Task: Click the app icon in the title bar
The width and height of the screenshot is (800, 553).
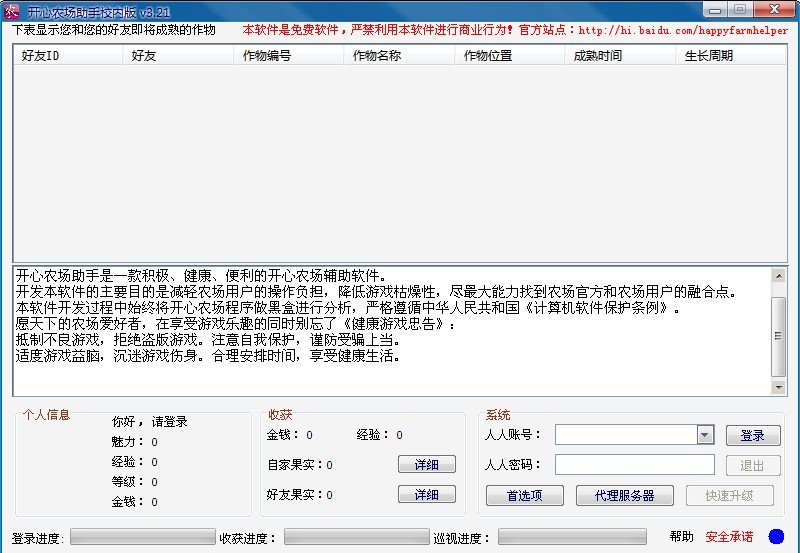Action: pyautogui.click(x=12, y=9)
